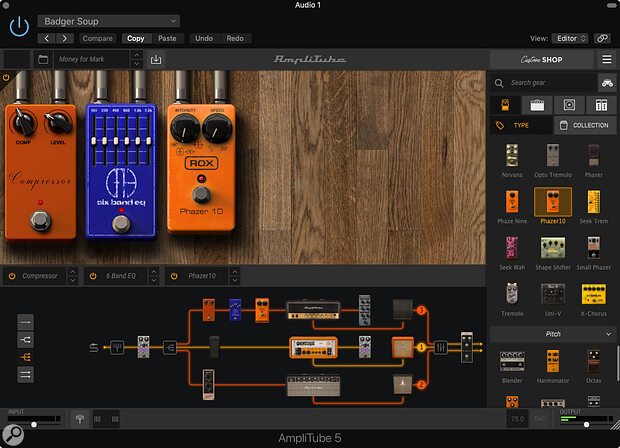The image size is (620, 448).
Task: Open the preset browser folder icon
Action: [43, 59]
